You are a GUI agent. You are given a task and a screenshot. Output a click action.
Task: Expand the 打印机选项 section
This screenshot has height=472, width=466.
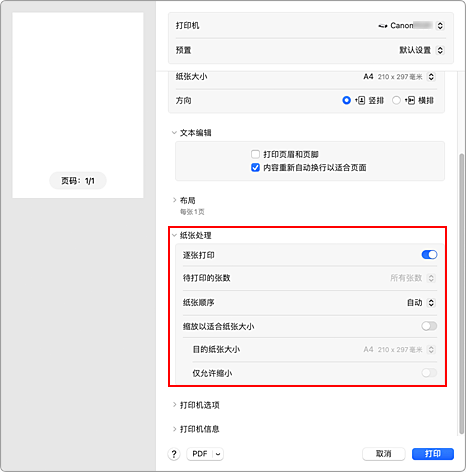pos(174,405)
